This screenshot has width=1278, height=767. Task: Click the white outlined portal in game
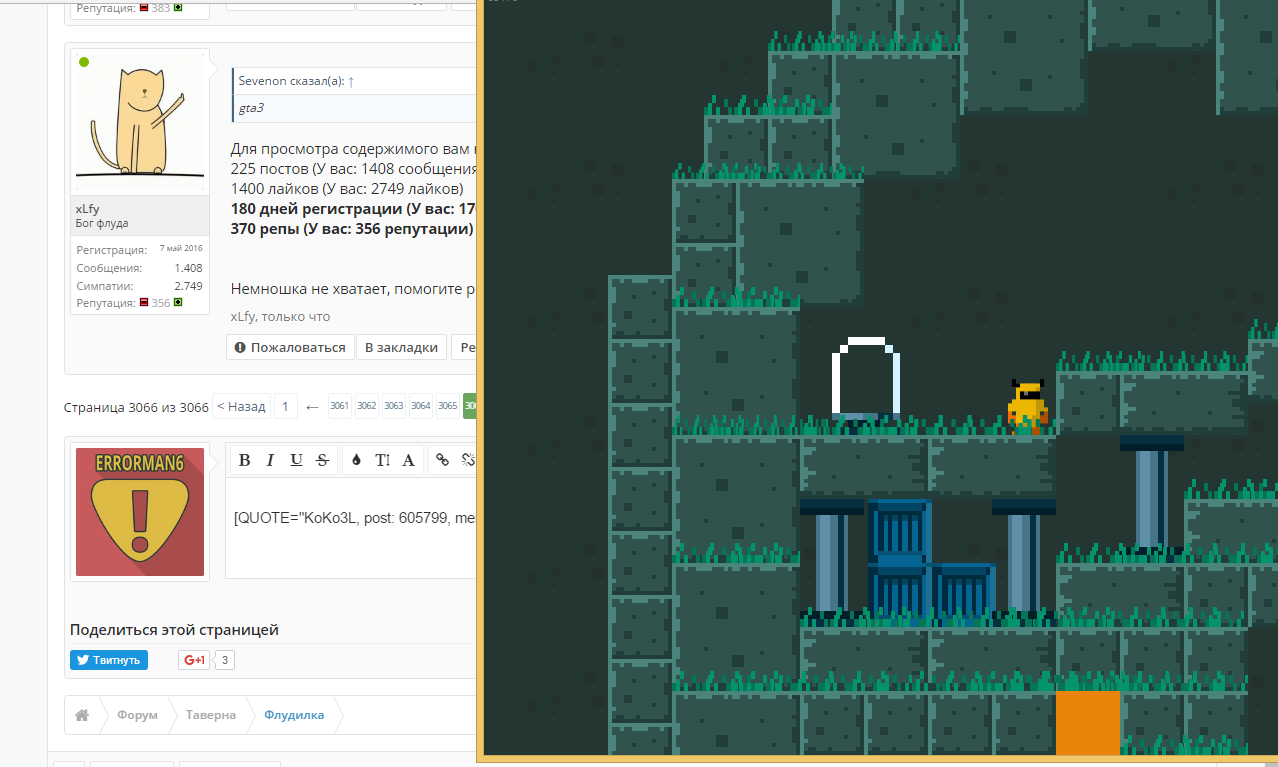tap(865, 377)
